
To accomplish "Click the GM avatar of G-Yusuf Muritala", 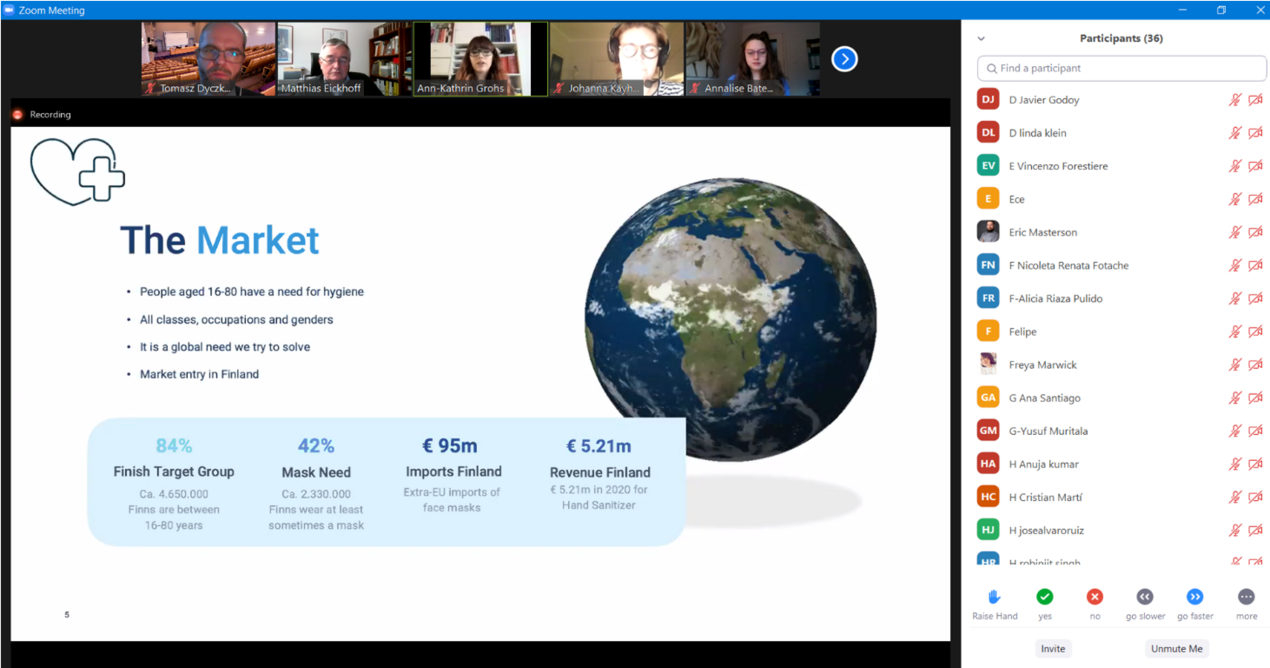I will point(988,431).
